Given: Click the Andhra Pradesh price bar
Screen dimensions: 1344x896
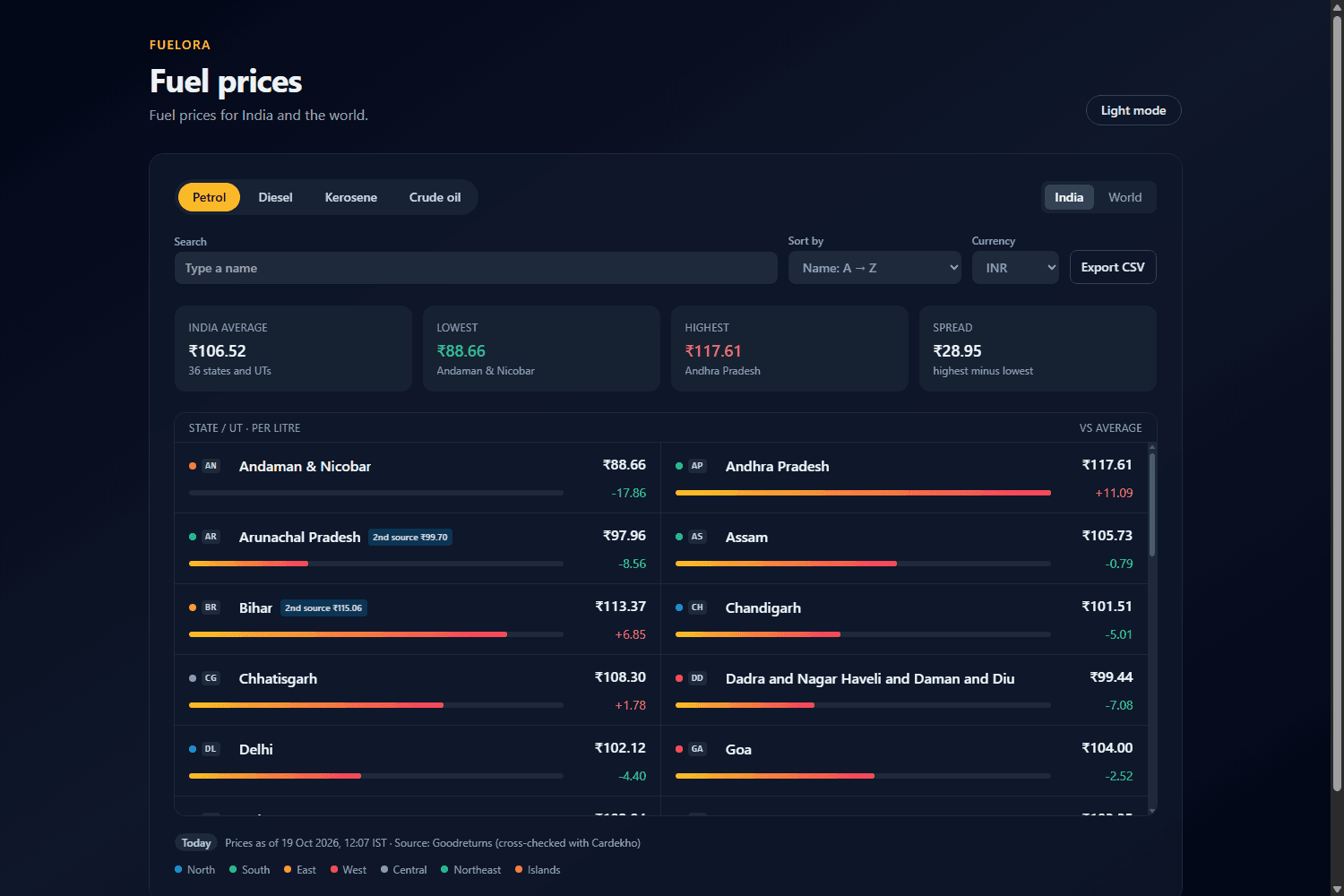Looking at the screenshot, I should 863,493.
